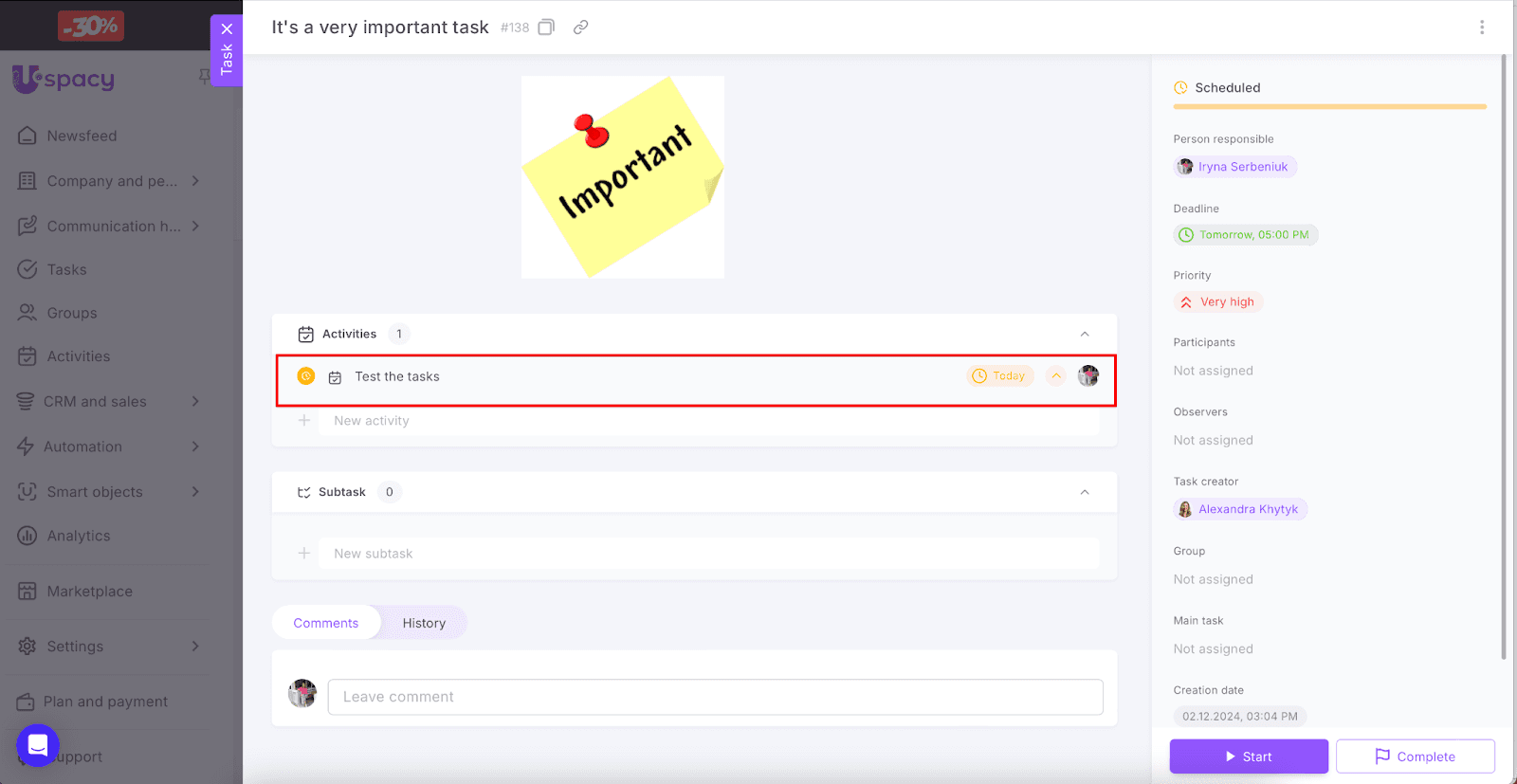This screenshot has width=1517, height=784.
Task: Toggle status circle of Test the tasks
Action: coord(306,376)
